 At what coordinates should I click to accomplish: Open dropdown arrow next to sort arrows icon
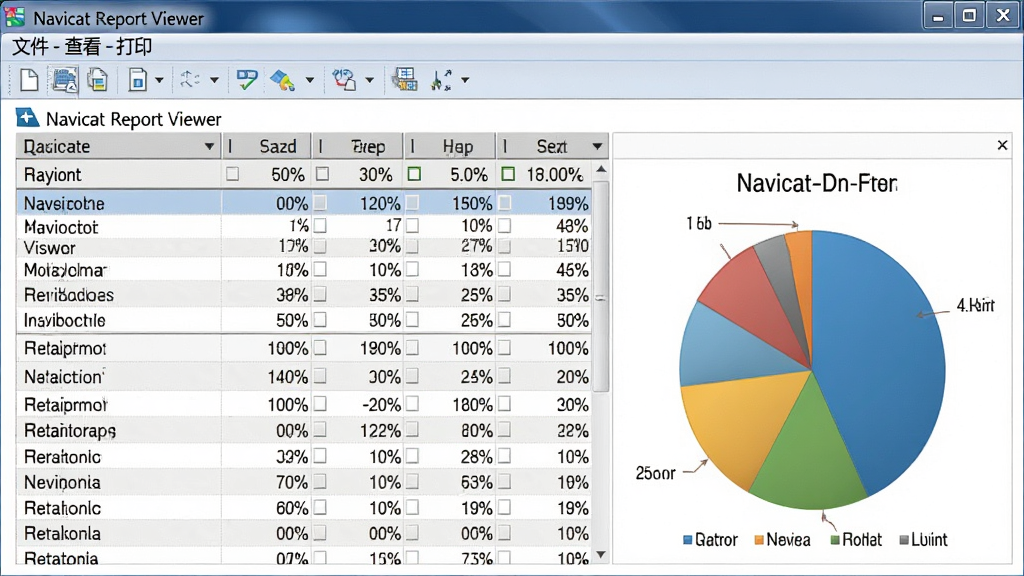(465, 80)
